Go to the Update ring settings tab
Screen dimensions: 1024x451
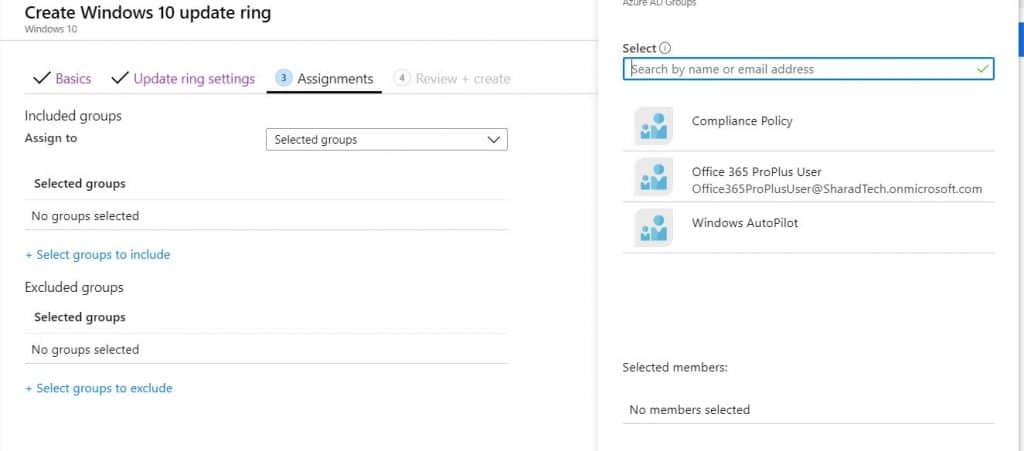[194, 79]
